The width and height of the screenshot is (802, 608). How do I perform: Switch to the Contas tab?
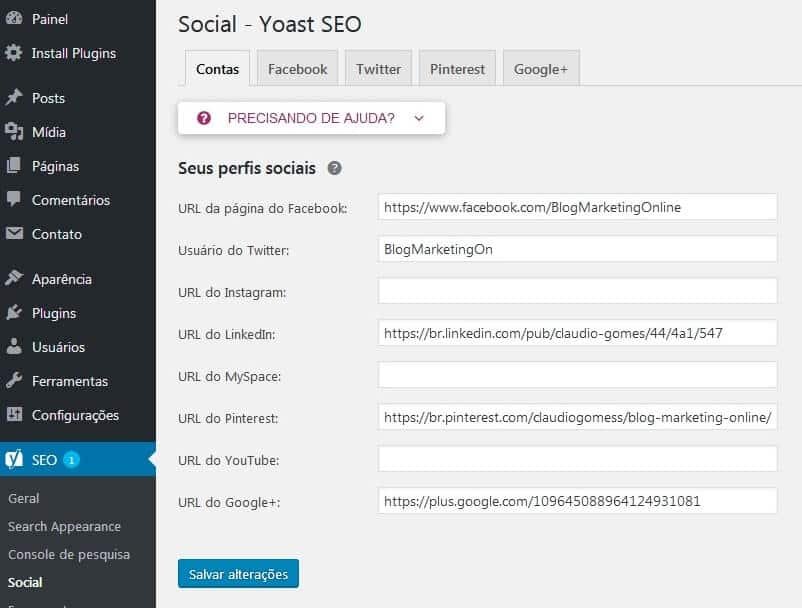(x=217, y=69)
